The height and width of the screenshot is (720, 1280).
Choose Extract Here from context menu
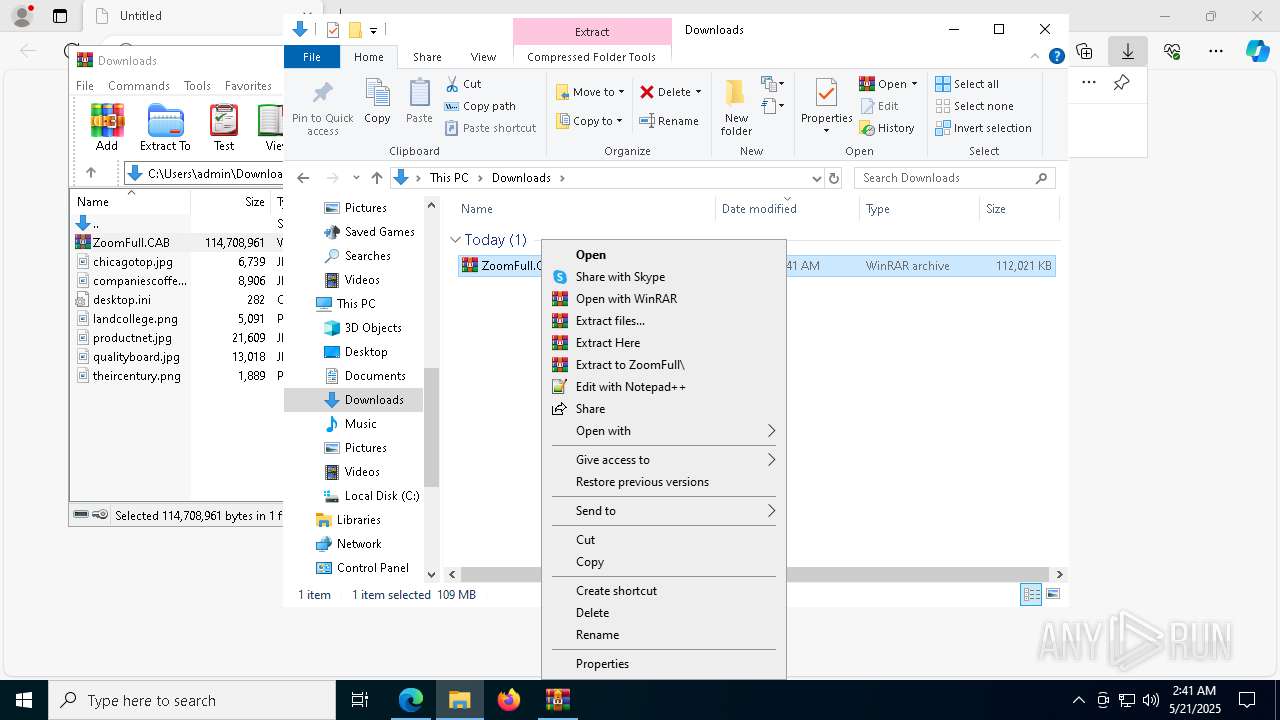point(664,343)
